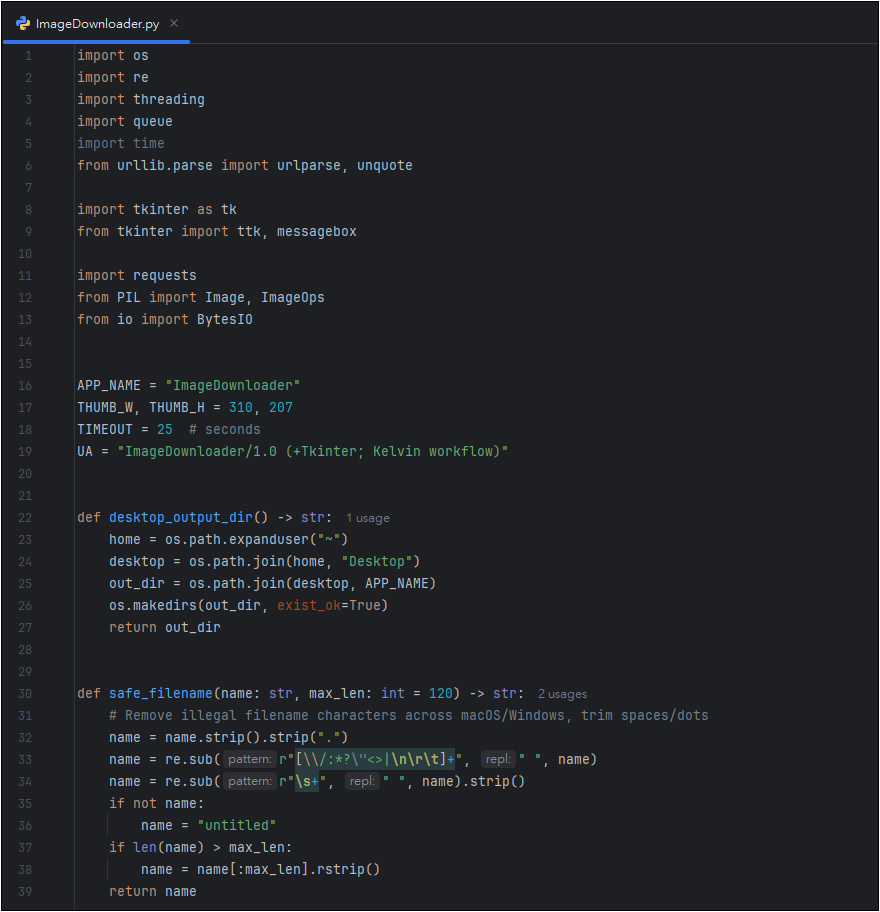Click the "repl:" inlay hint on line 34
The image size is (880, 912).
[x=361, y=782]
